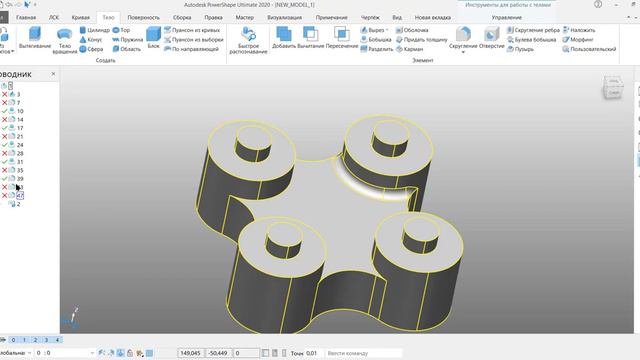Collapse the ribbon with the chevron

629,18
